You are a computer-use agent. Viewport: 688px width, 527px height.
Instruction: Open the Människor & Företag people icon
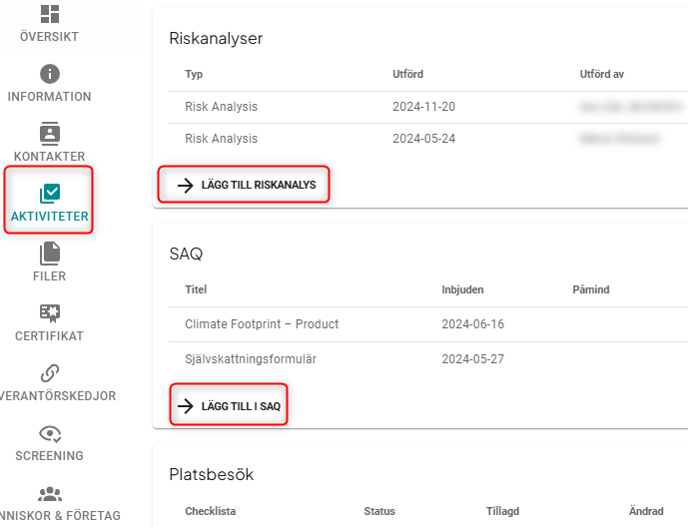[x=49, y=494]
